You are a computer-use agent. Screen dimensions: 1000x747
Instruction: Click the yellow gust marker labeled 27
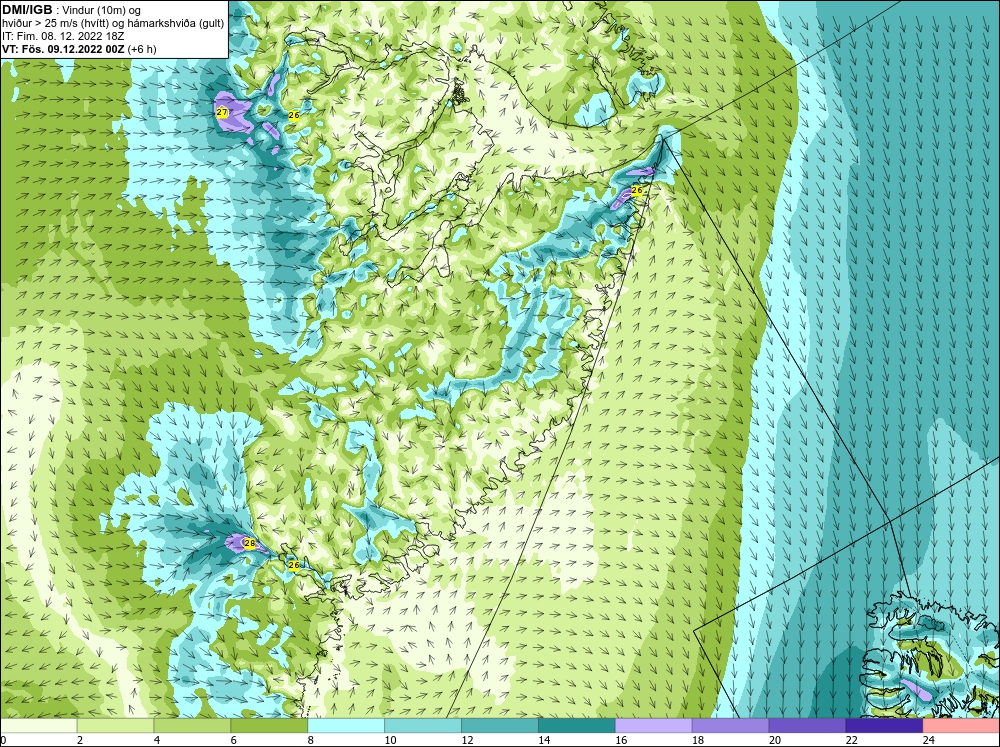(222, 113)
